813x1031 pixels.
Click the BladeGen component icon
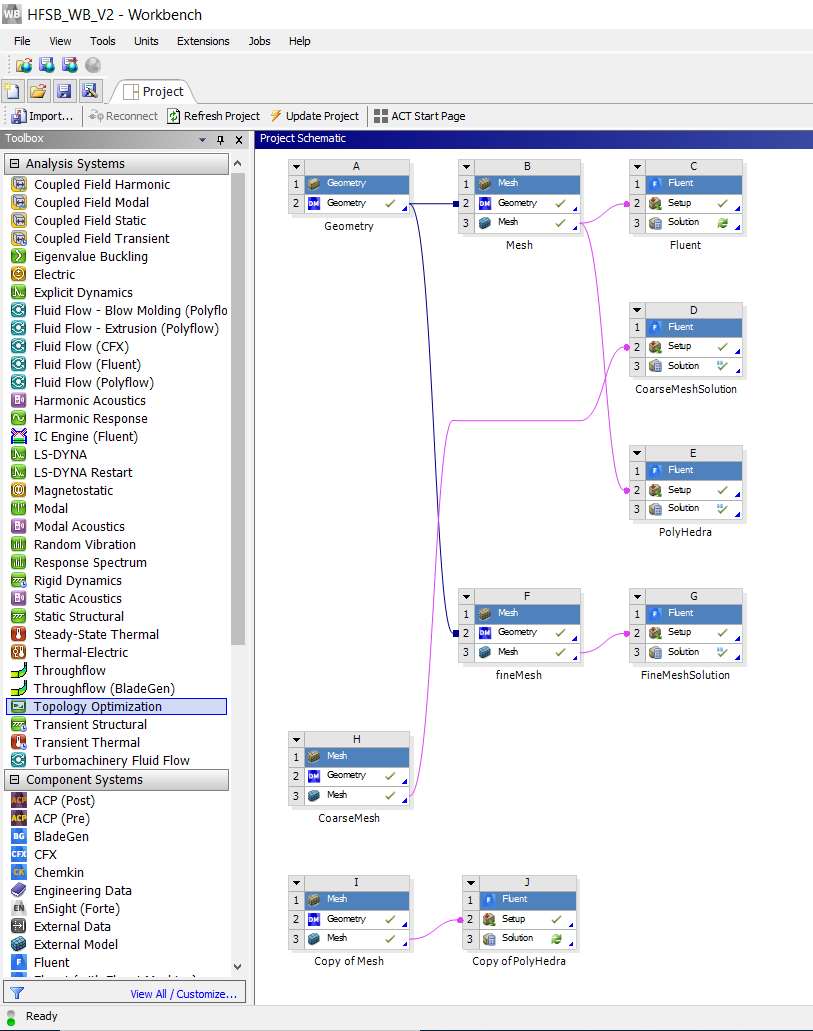click(x=18, y=836)
